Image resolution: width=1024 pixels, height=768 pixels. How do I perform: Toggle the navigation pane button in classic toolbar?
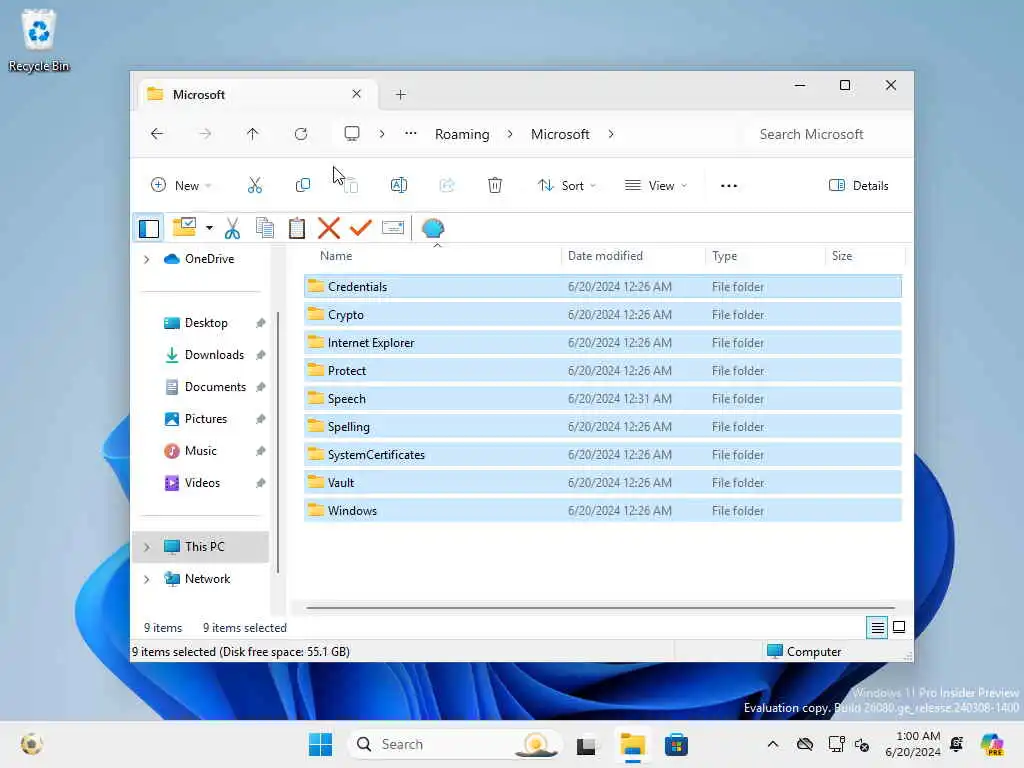click(149, 229)
